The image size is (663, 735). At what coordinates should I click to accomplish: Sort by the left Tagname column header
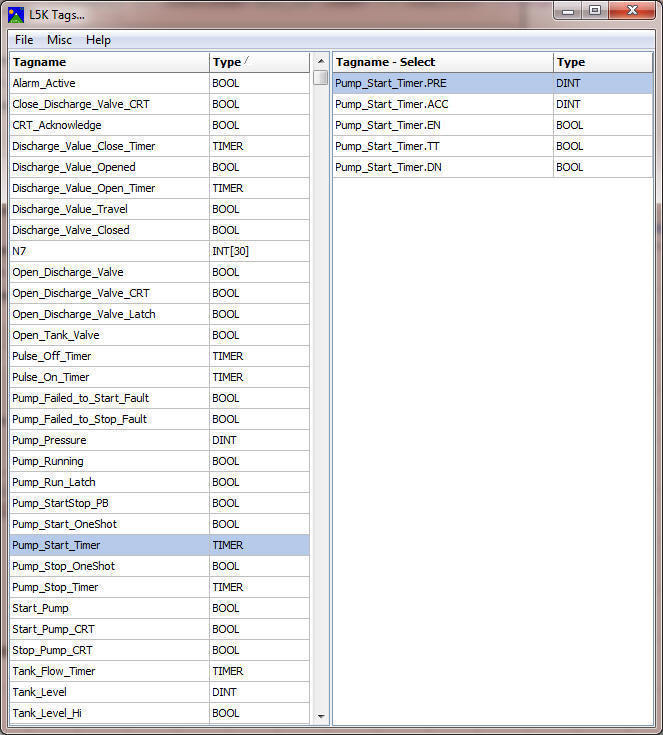[x=109, y=62]
